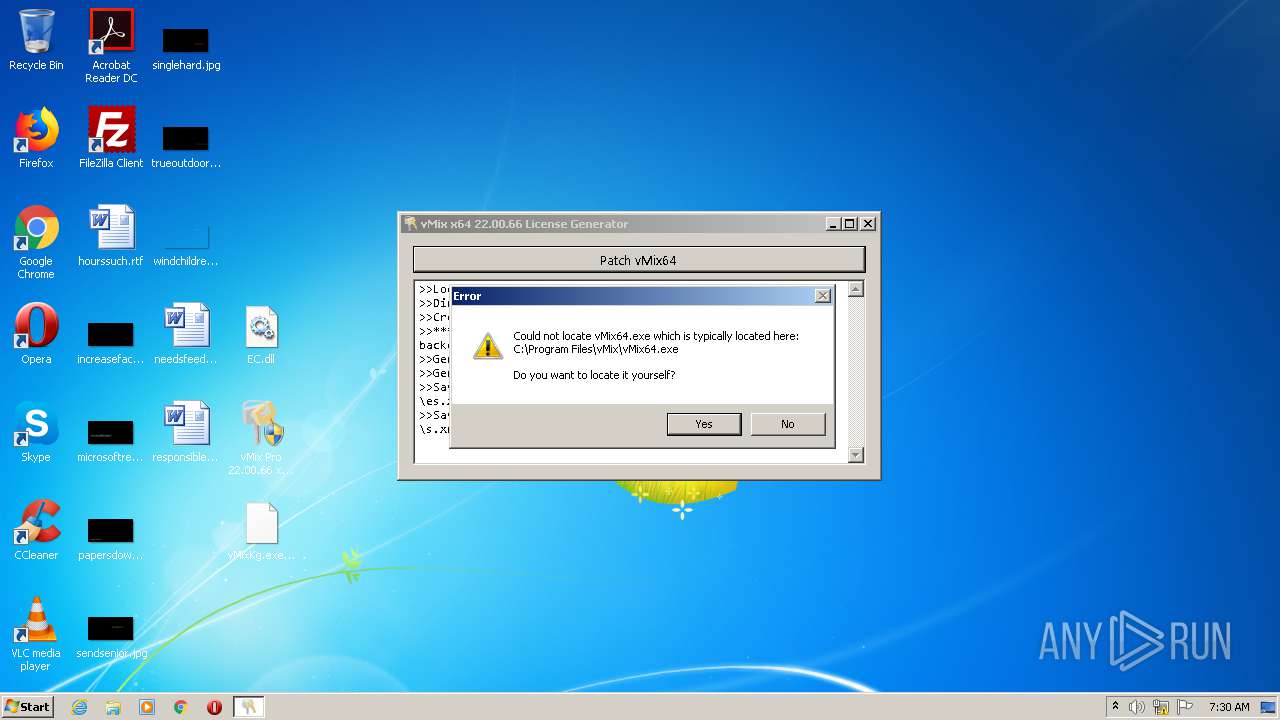Click the network tray icon
Screen dimensions: 1280x720
point(1161,707)
